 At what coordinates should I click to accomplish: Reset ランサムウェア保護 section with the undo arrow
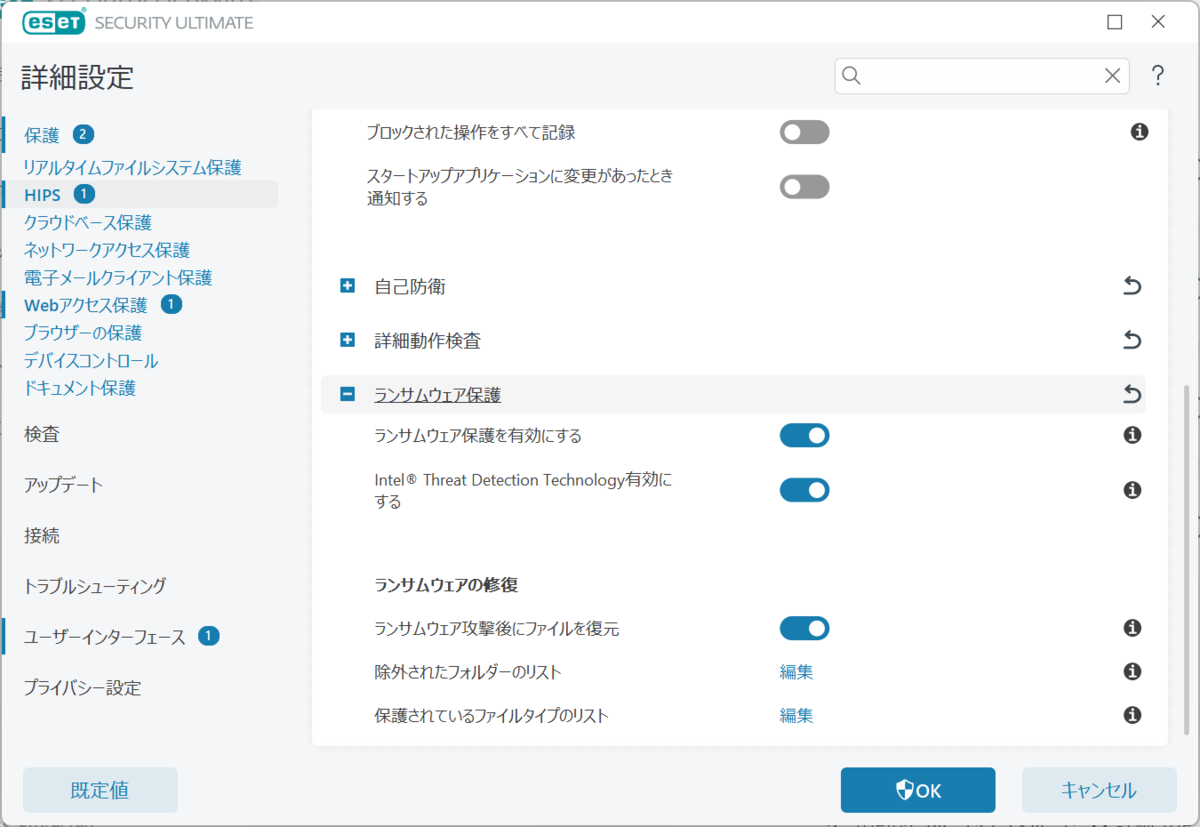tap(1132, 395)
